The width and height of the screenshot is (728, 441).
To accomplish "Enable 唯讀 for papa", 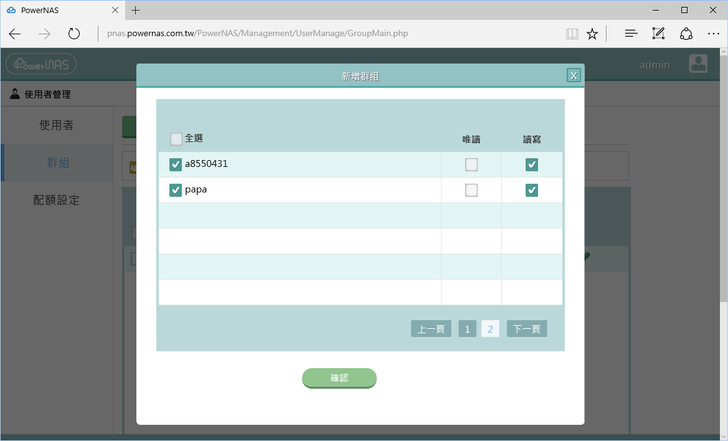I will (471, 190).
